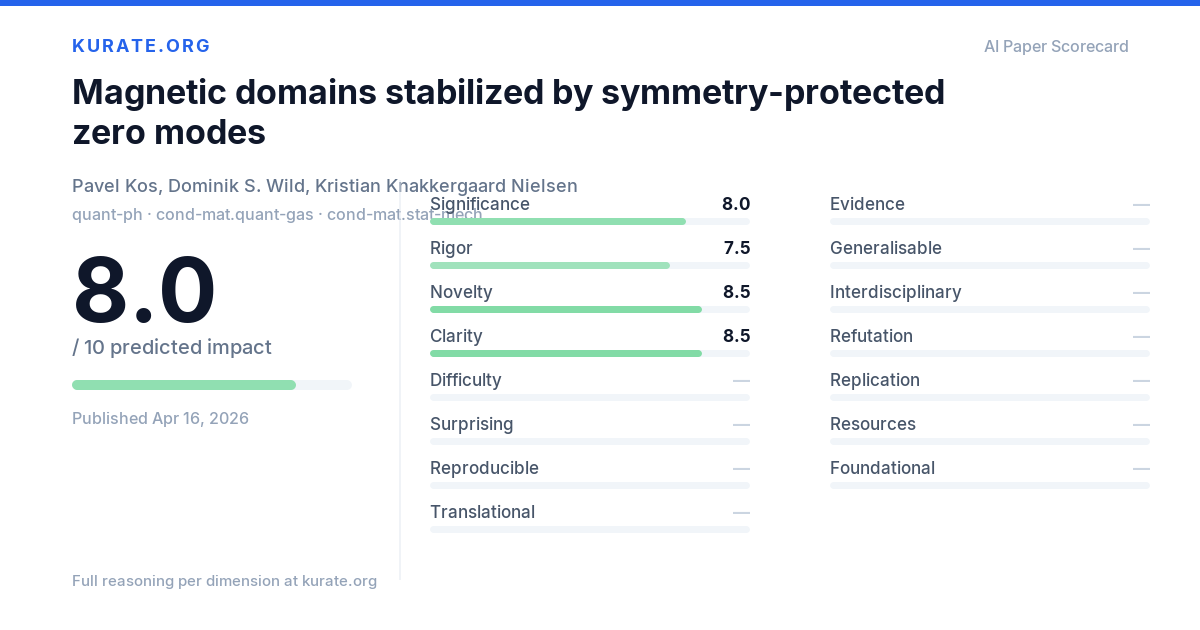
Task: Select the paper title heading
Action: (508, 111)
